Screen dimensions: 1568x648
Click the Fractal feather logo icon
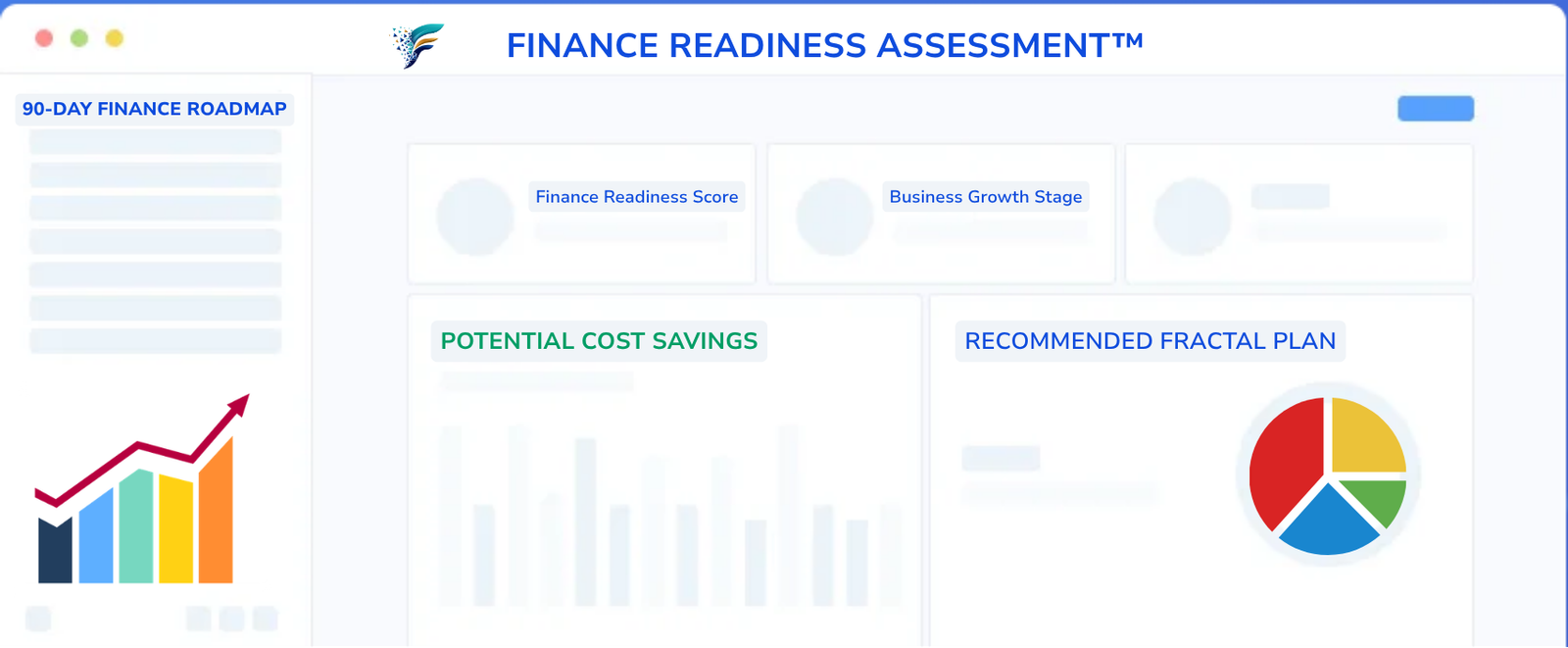(x=418, y=45)
